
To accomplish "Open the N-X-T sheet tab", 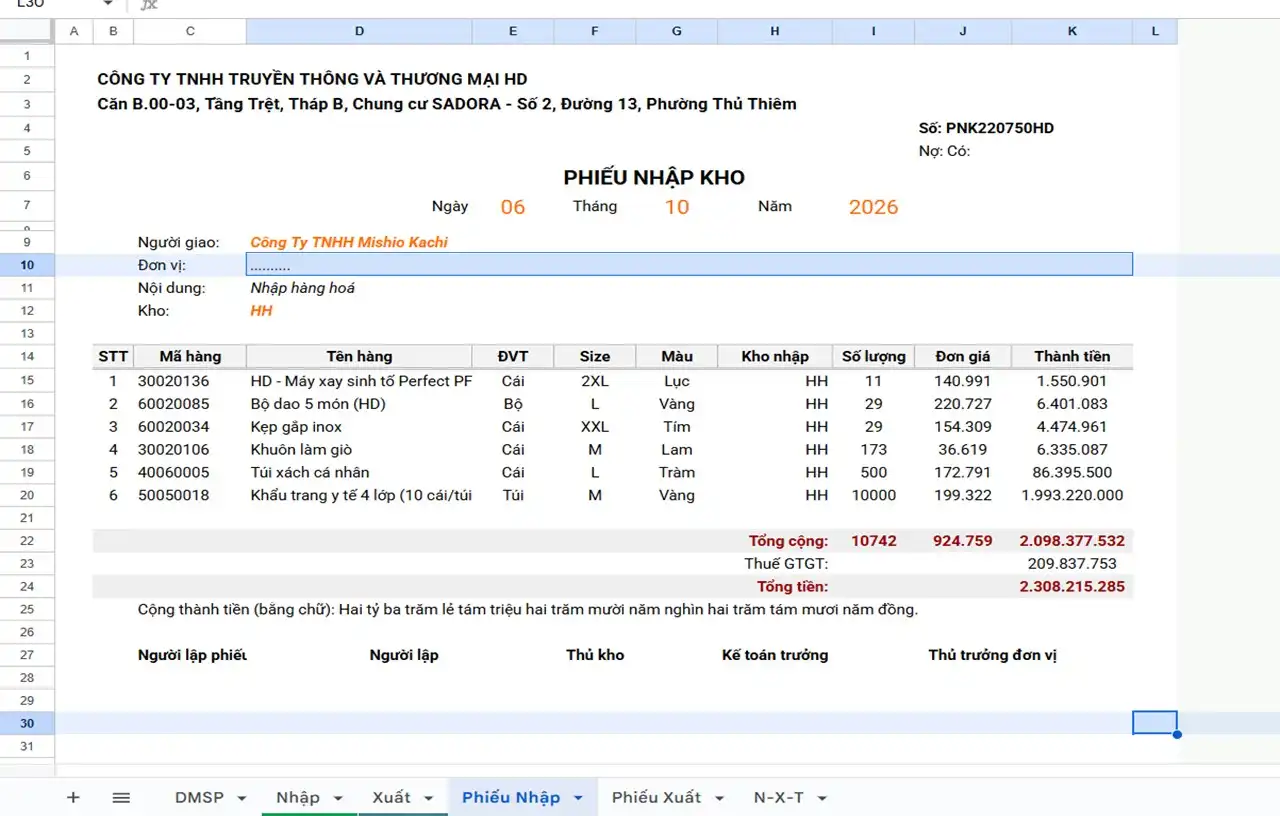I will (x=779, y=797).
